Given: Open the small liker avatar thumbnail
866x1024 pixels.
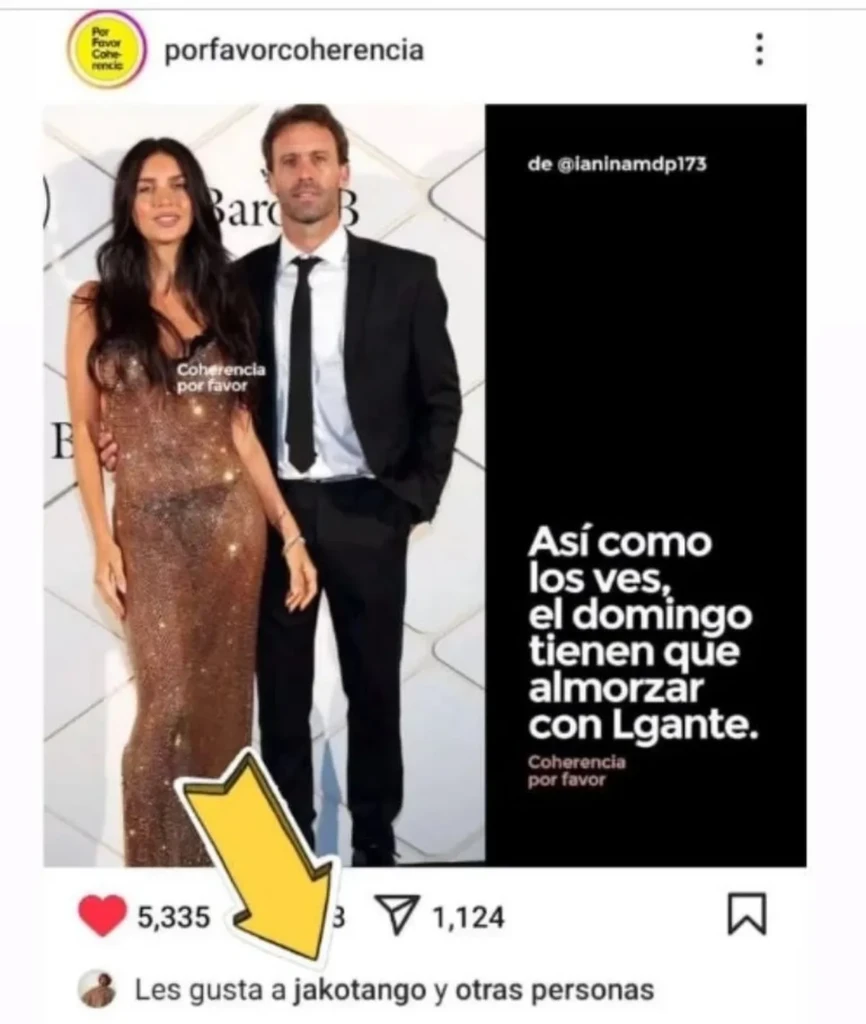Looking at the screenshot, I should click(x=97, y=990).
